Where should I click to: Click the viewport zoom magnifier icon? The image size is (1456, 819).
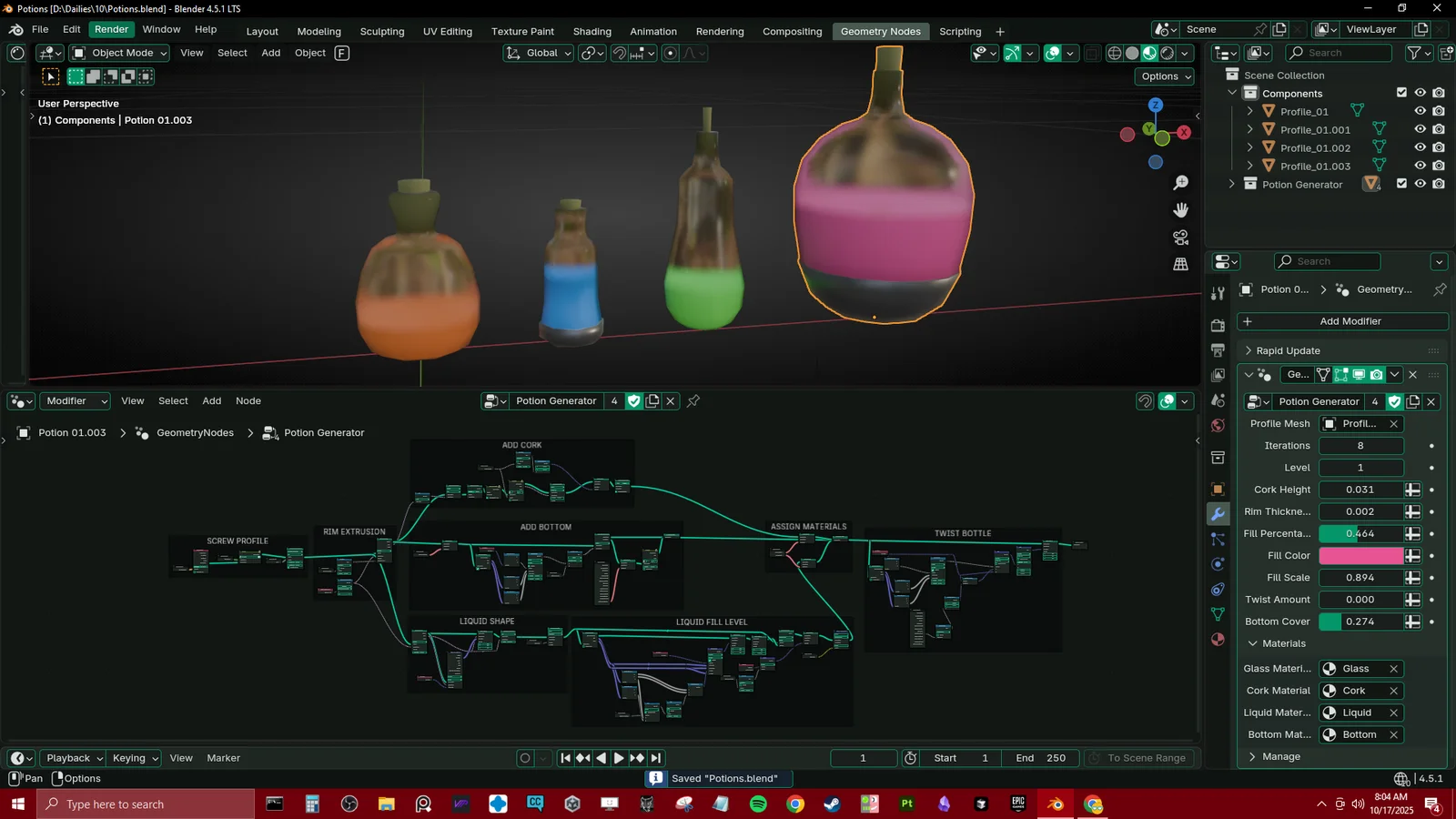coord(1180,183)
